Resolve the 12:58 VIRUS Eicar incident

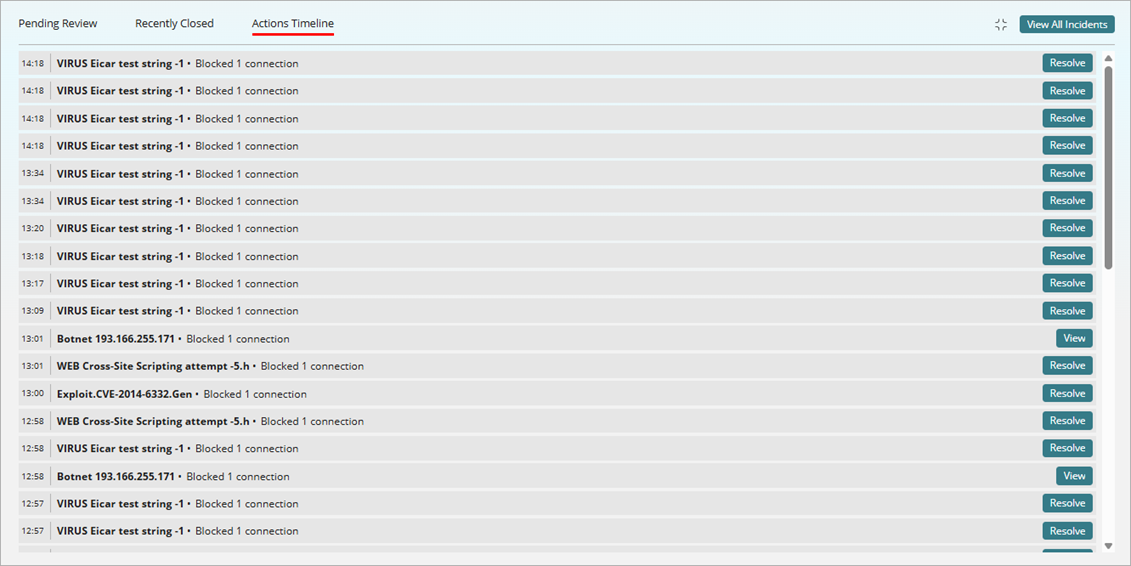coord(1068,448)
